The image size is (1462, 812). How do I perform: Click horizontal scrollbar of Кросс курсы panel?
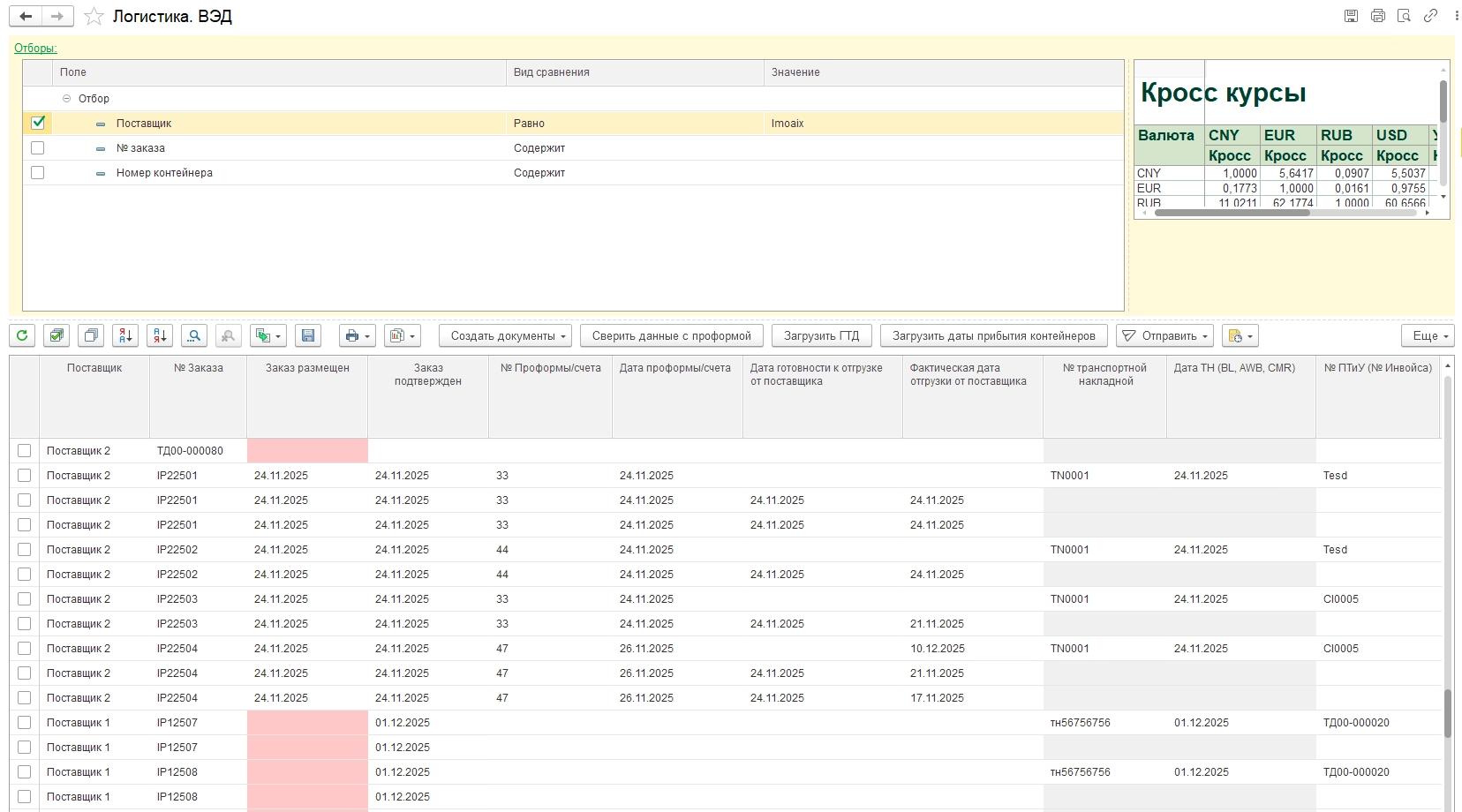(x=1232, y=213)
